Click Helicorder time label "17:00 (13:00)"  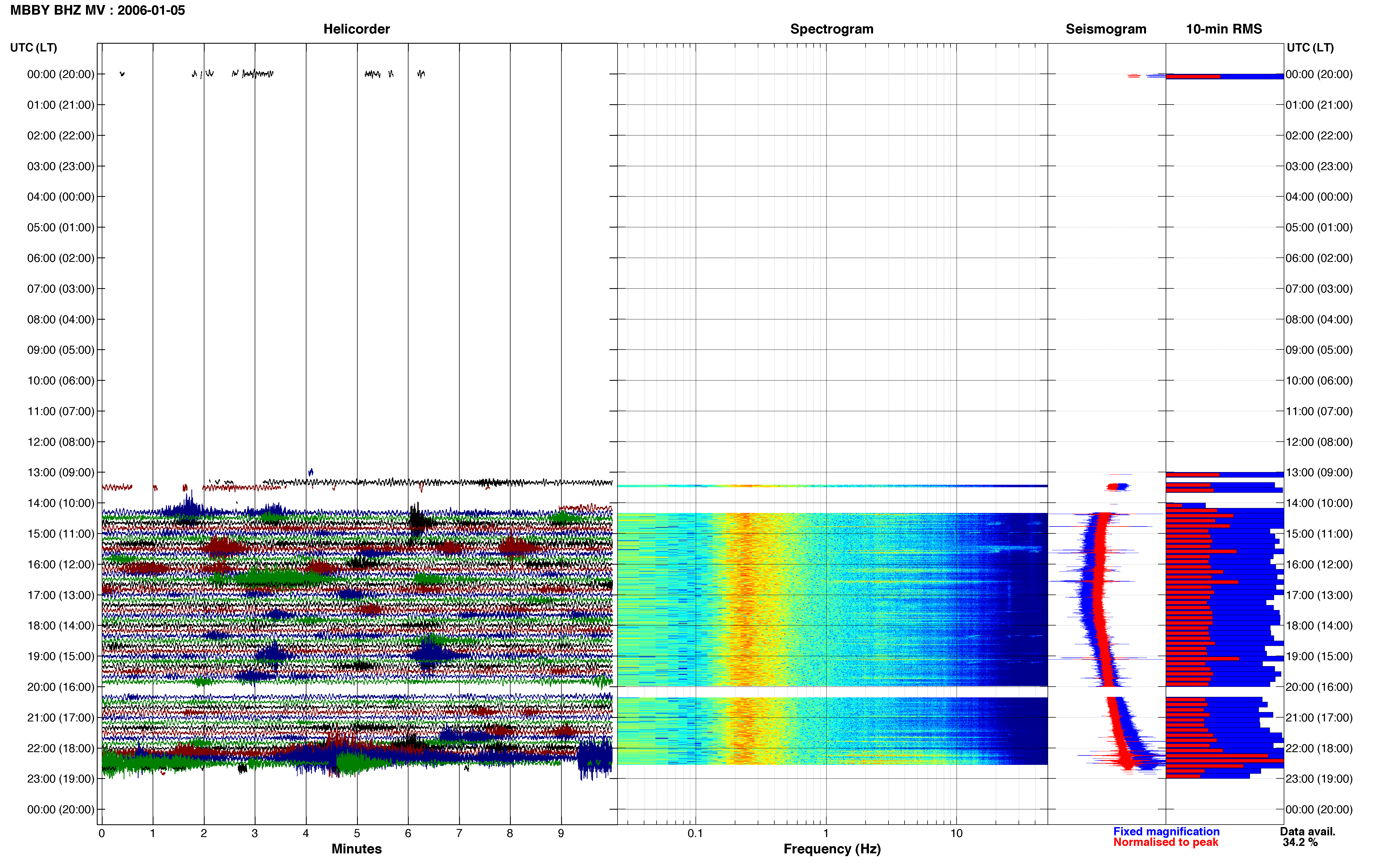tap(61, 595)
